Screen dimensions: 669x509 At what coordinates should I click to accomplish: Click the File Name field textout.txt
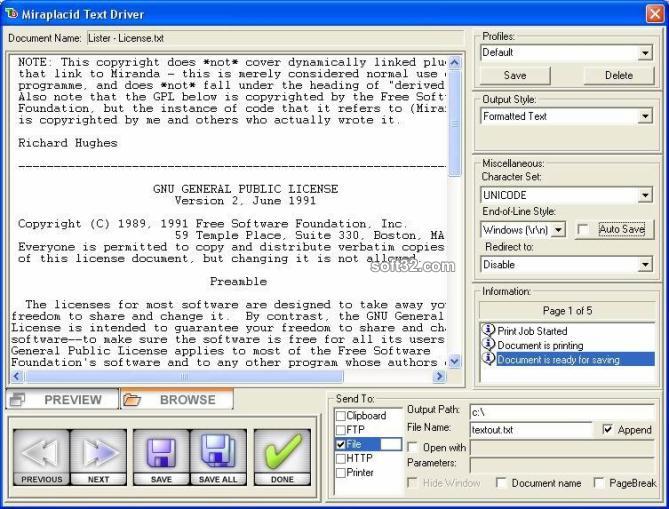click(x=531, y=430)
